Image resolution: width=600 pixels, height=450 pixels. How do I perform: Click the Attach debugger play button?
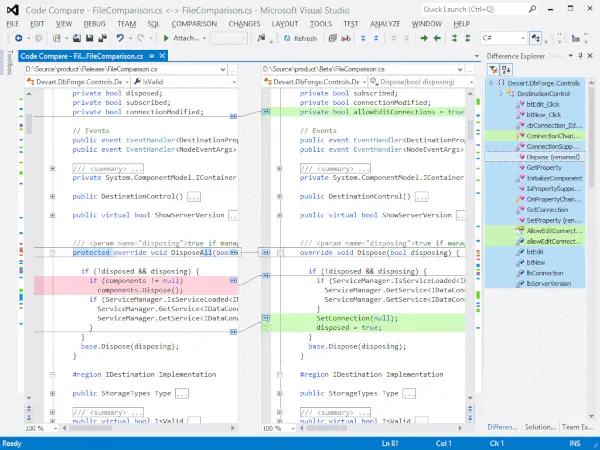tap(164, 38)
